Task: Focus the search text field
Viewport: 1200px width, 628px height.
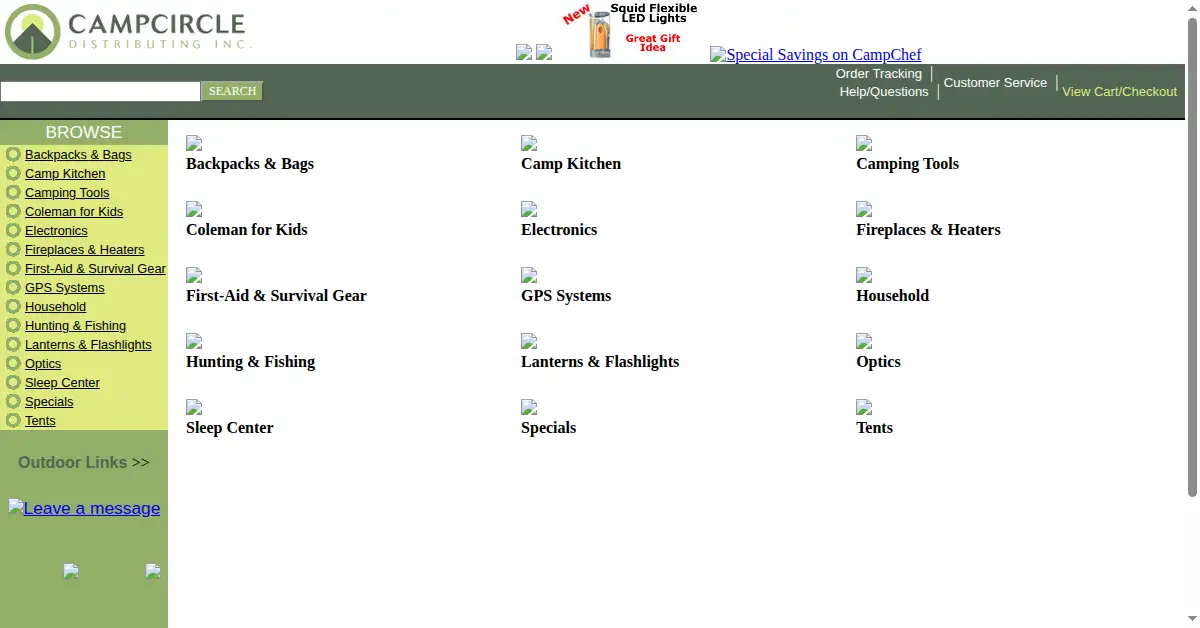Action: pos(100,91)
